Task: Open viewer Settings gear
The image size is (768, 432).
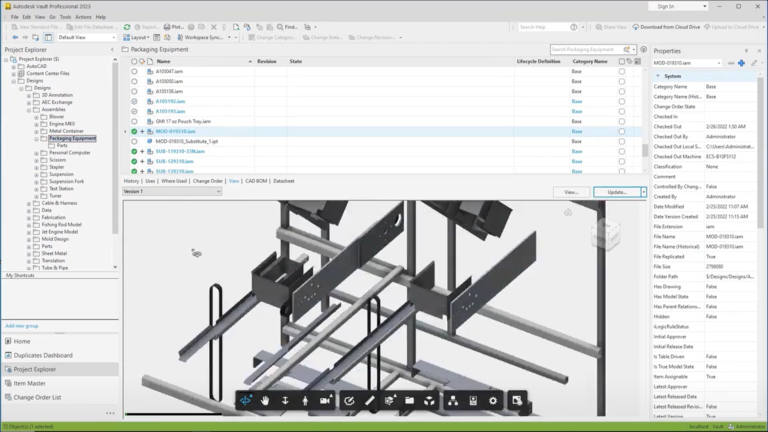Action: (x=493, y=401)
